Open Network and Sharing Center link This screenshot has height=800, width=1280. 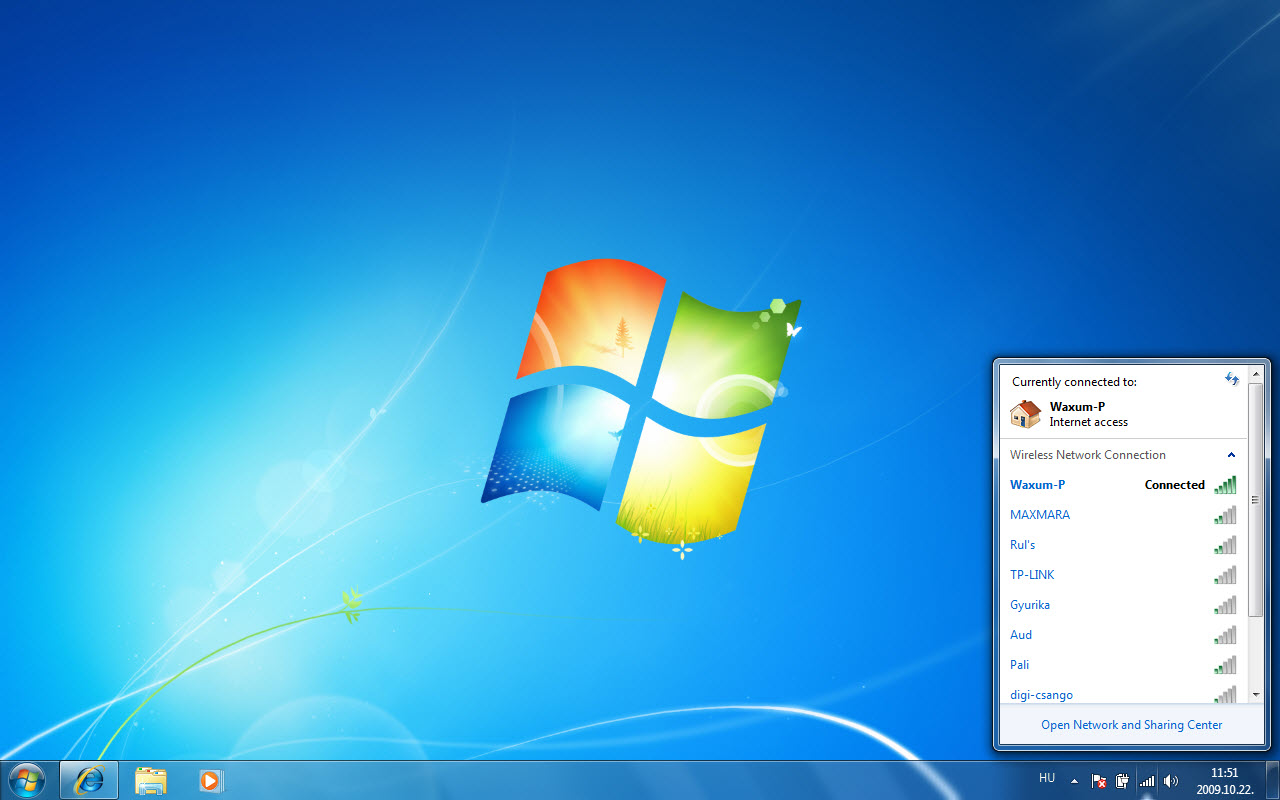[1131, 725]
